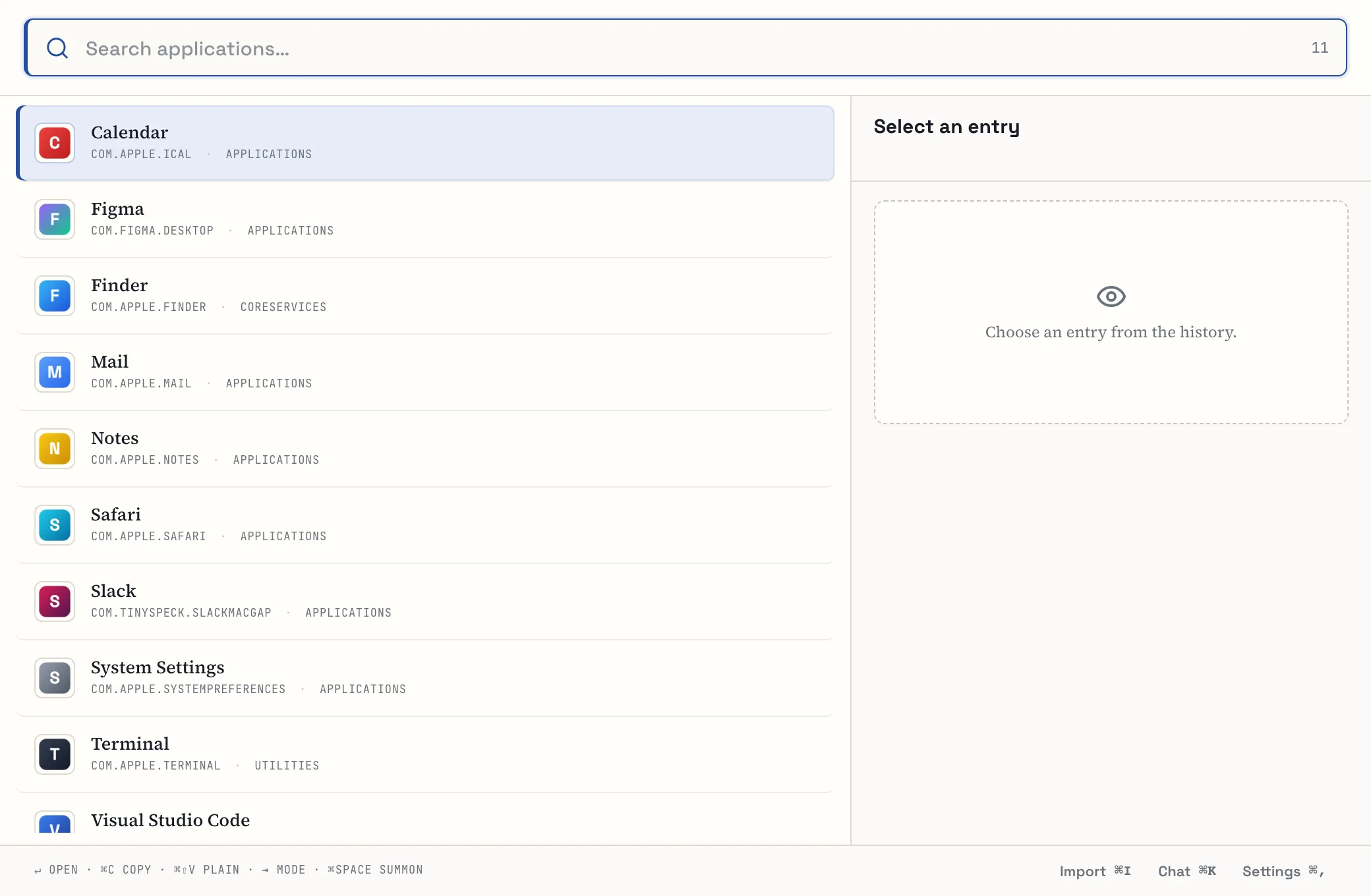This screenshot has width=1371, height=896.
Task: Click UTILITIES label on Terminal row
Action: pos(287,766)
